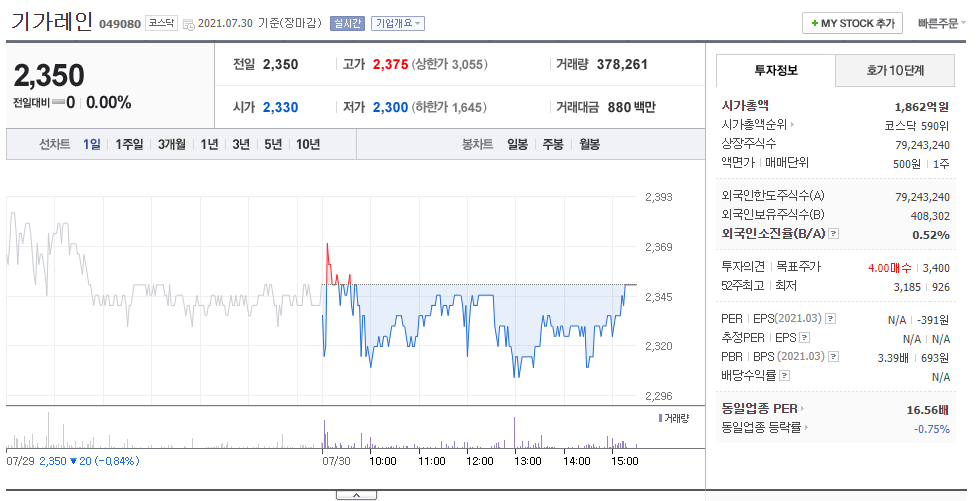This screenshot has height=501, width=977.
Task: Click the 동일업종 PER value 16.56배
Action: pyautogui.click(x=928, y=410)
